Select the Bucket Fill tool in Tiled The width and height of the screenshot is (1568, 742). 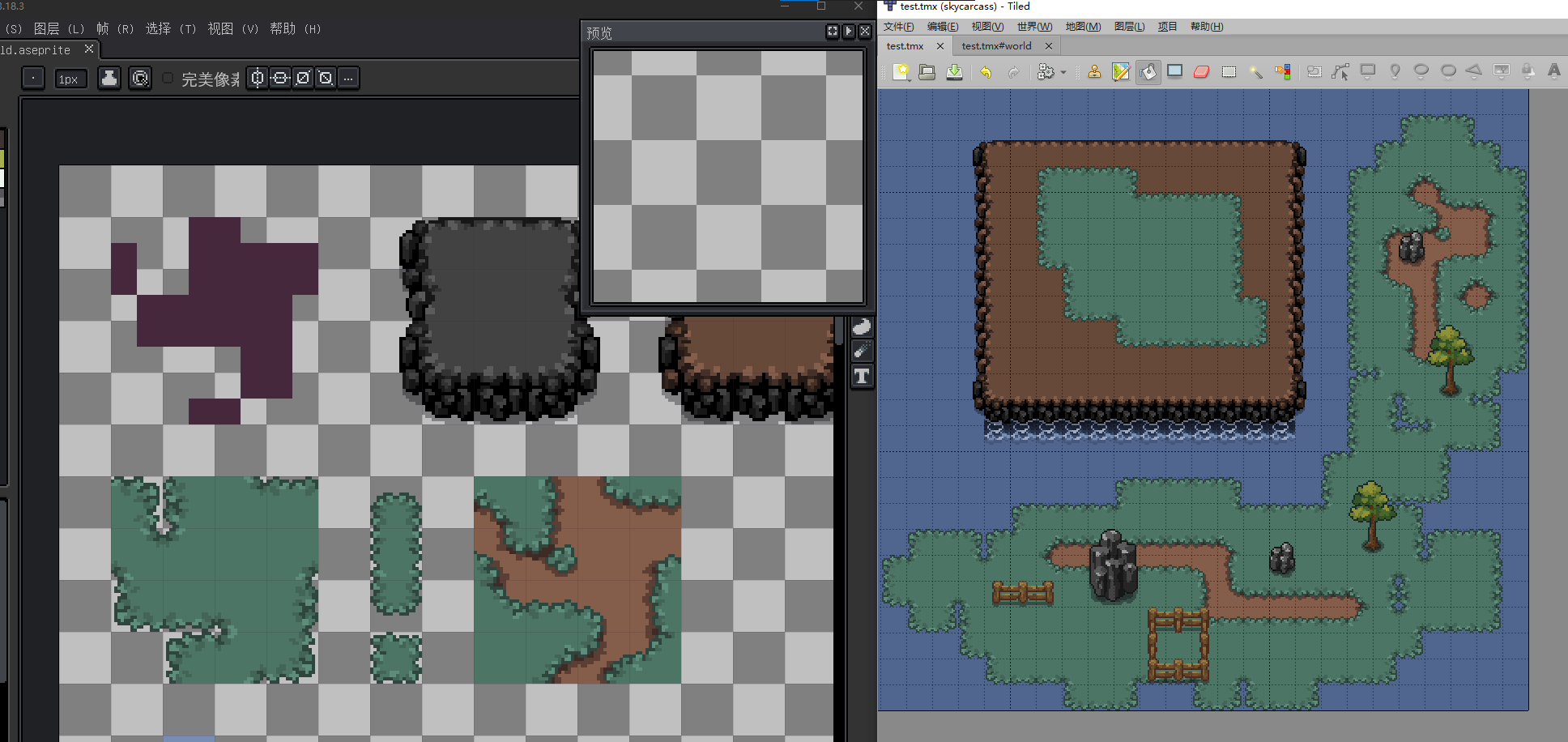click(1148, 72)
